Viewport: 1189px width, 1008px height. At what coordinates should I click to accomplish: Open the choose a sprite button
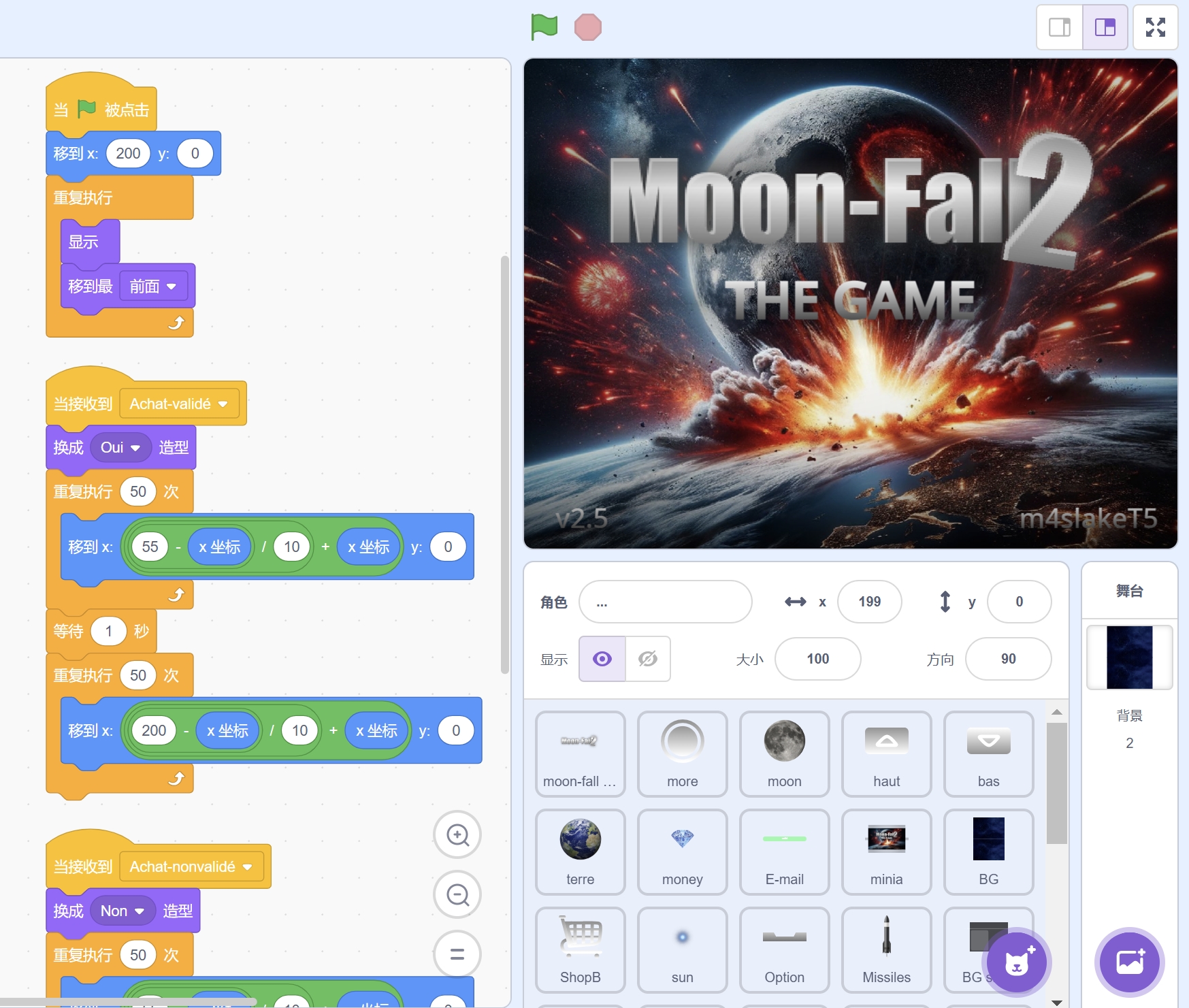click(1017, 962)
